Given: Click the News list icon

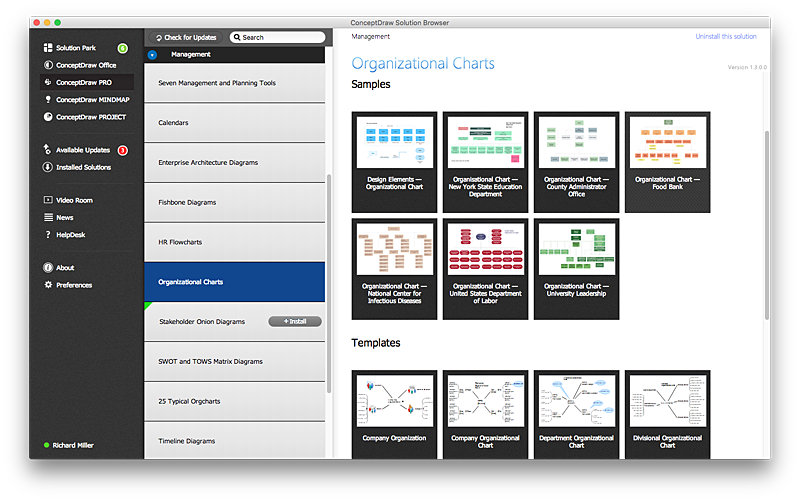Looking at the screenshot, I should (48, 217).
